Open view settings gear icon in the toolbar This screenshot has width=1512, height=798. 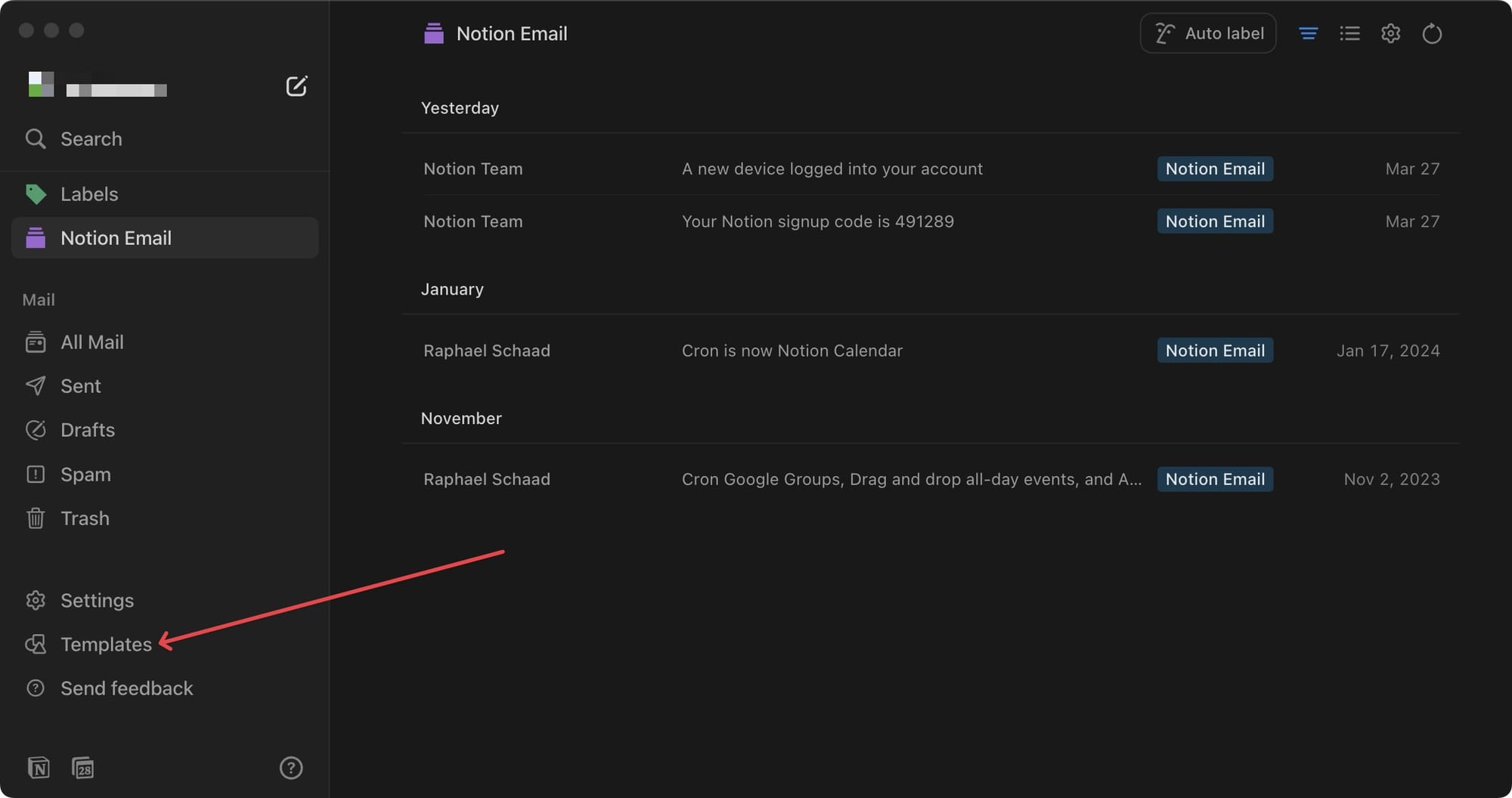pyautogui.click(x=1391, y=33)
